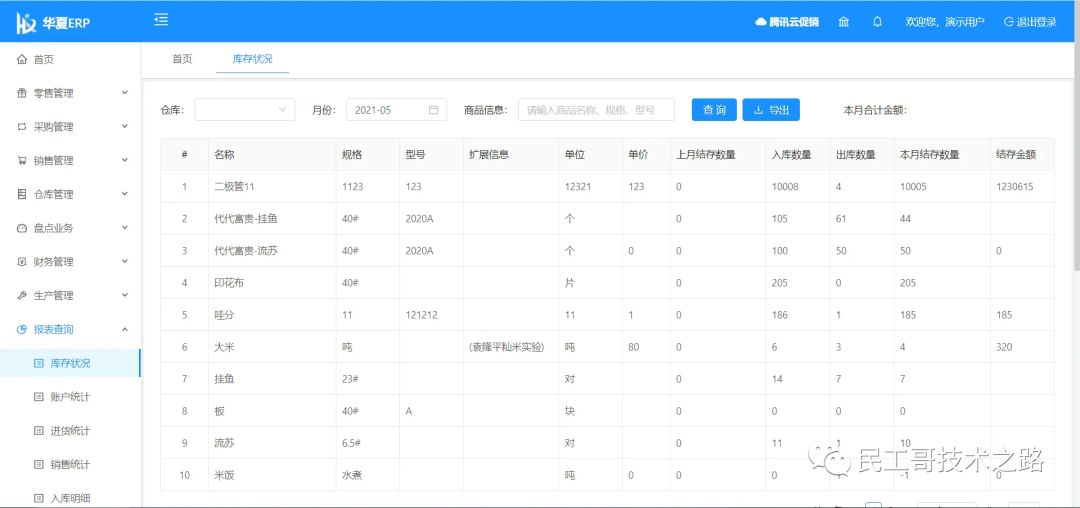This screenshot has height=508, width=1080.
Task: Collapse the 报表查询 menu chevron
Action: click(x=125, y=329)
